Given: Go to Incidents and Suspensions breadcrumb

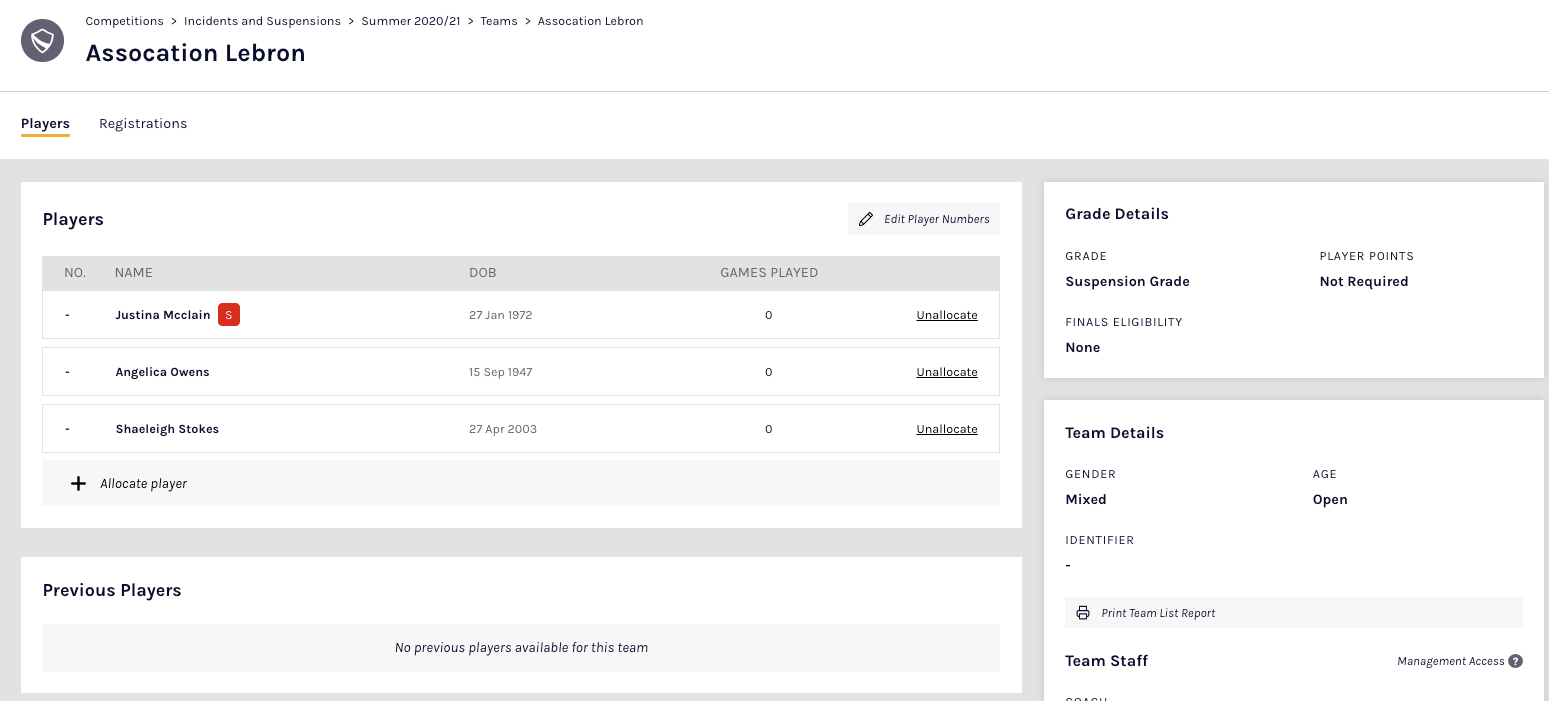Looking at the screenshot, I should [x=262, y=21].
